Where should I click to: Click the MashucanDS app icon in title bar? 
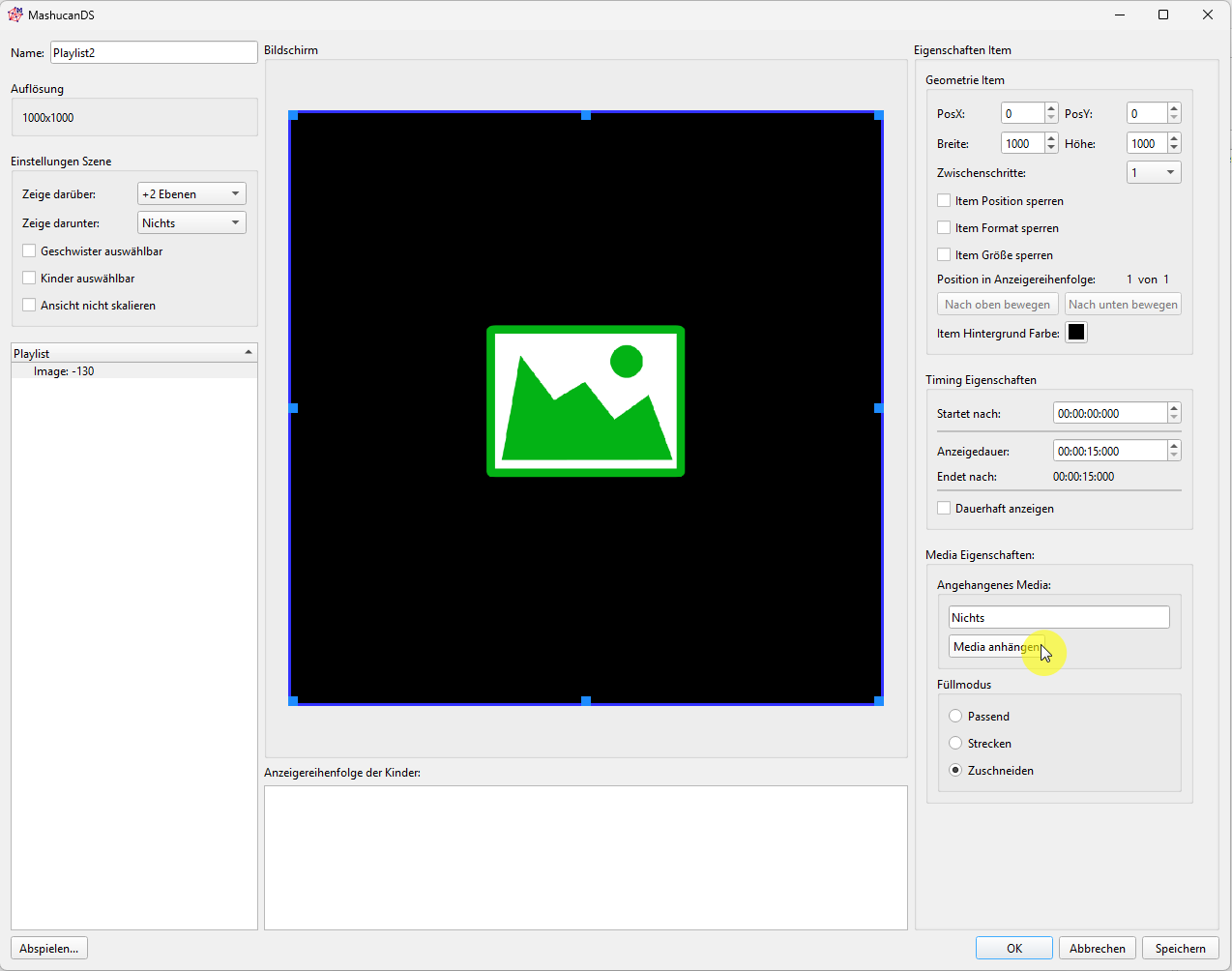click(15, 15)
